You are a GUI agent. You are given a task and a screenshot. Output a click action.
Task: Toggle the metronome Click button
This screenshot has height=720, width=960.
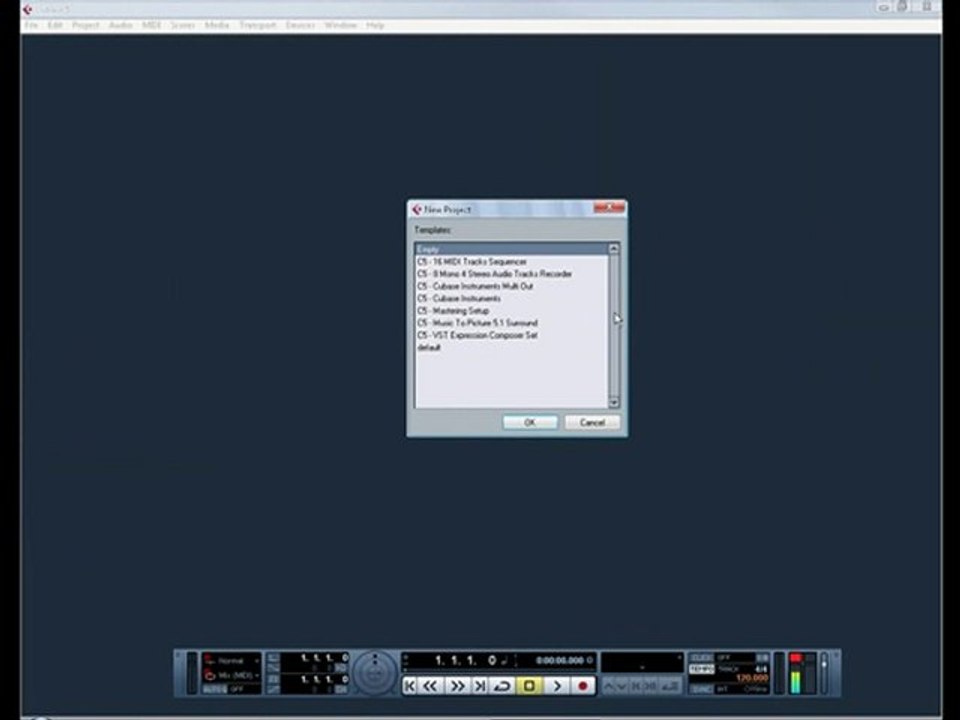pyautogui.click(x=702, y=658)
